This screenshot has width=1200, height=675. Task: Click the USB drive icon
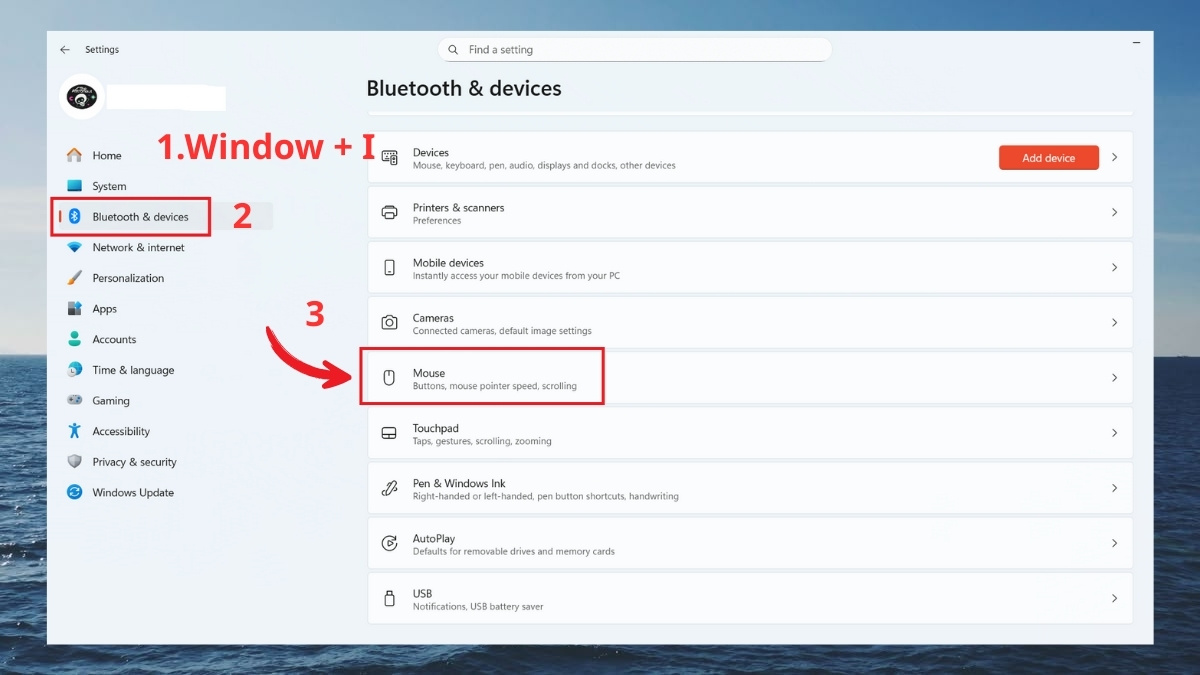[x=390, y=599]
